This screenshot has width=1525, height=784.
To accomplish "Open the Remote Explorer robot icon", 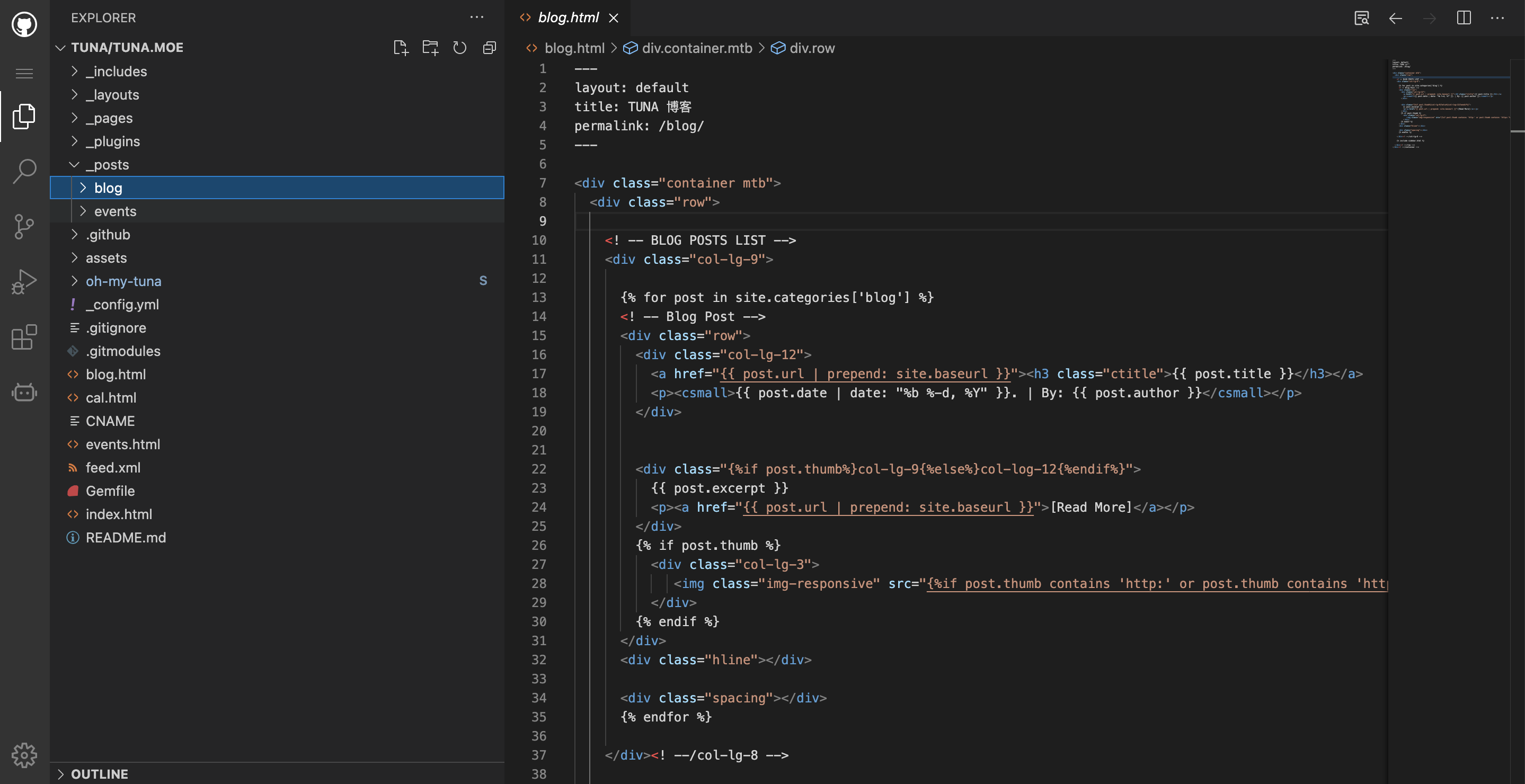I will [24, 393].
